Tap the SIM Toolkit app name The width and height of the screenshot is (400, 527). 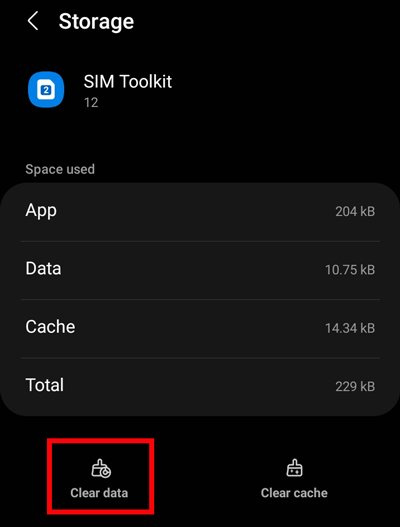(128, 81)
